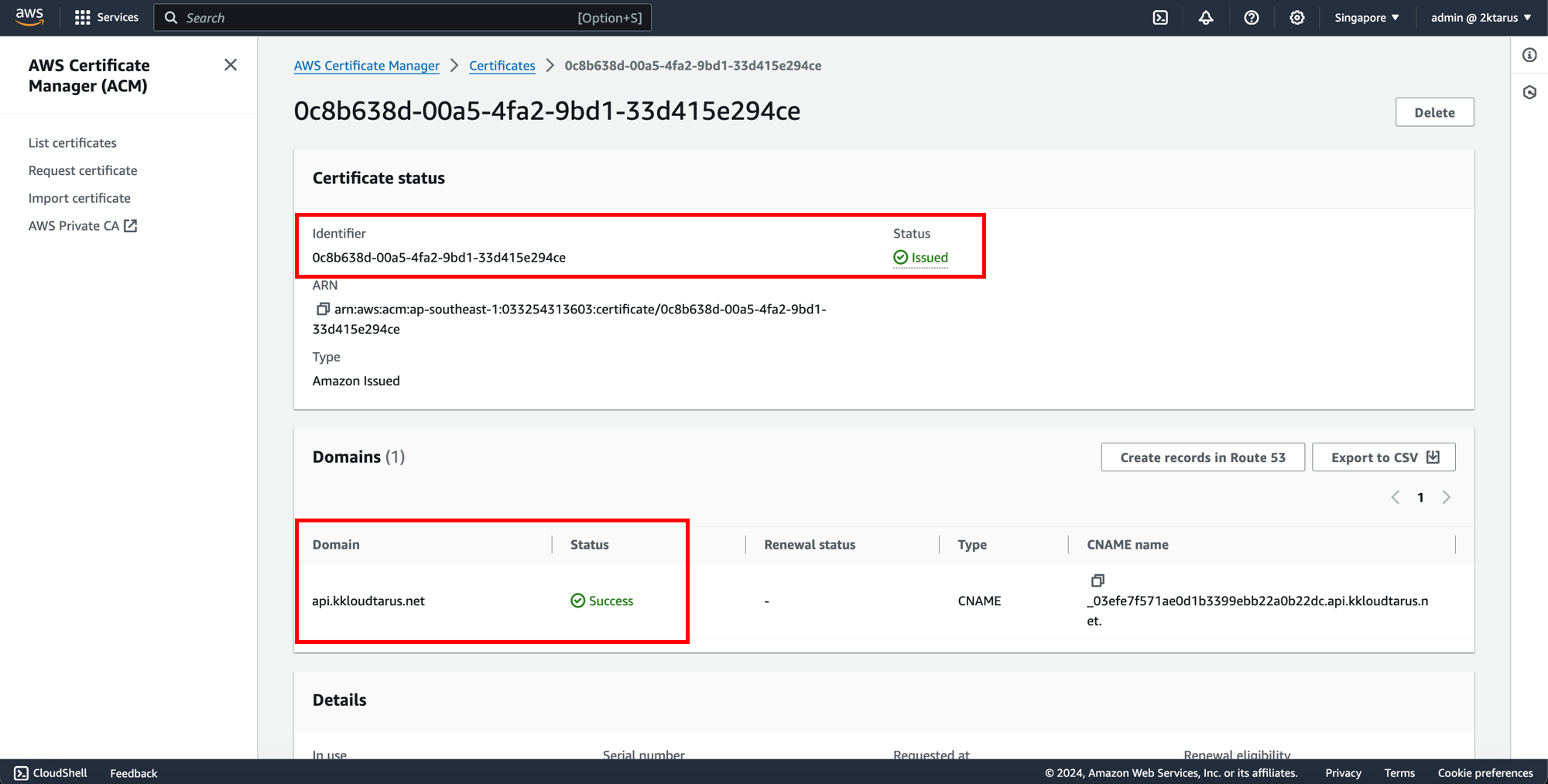Open the info panel icon at right

[x=1529, y=55]
